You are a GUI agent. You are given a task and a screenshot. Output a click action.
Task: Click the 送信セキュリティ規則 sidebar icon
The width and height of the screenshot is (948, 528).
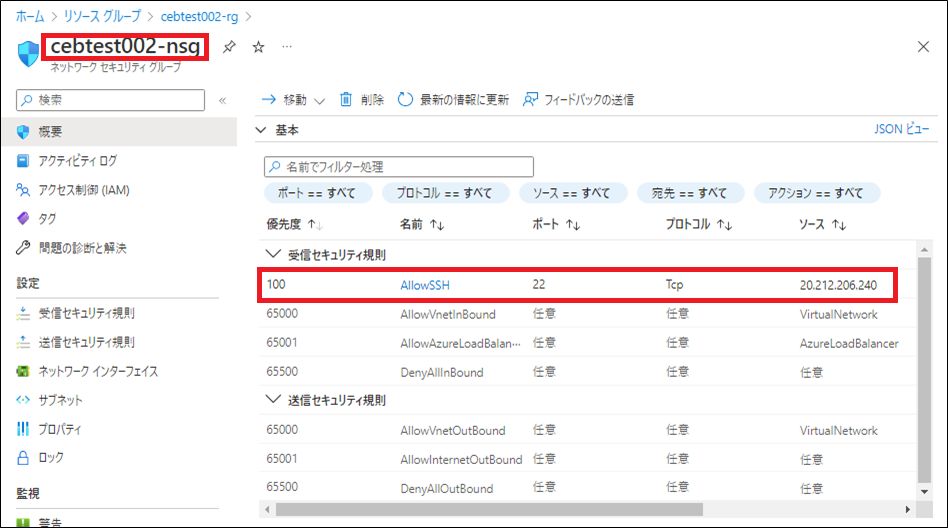pyautogui.click(x=23, y=342)
